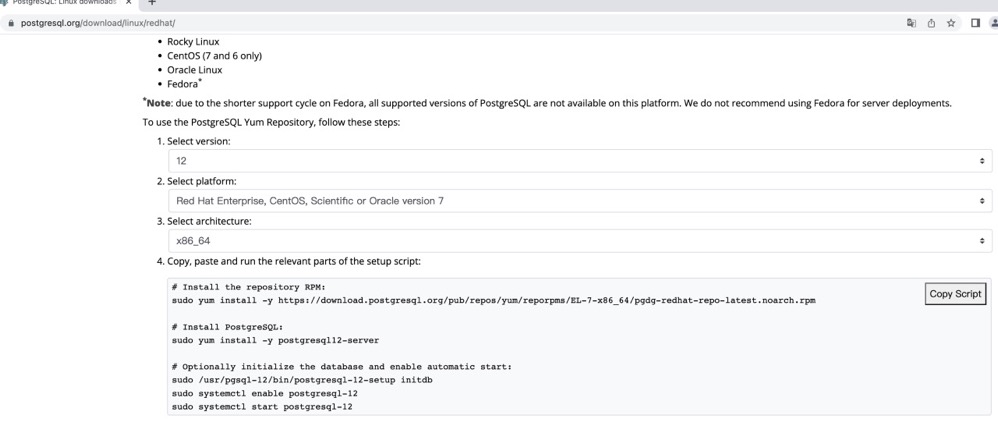Click the 'Select version:' step label
Image resolution: width=998 pixels, height=430 pixels.
pos(199,142)
